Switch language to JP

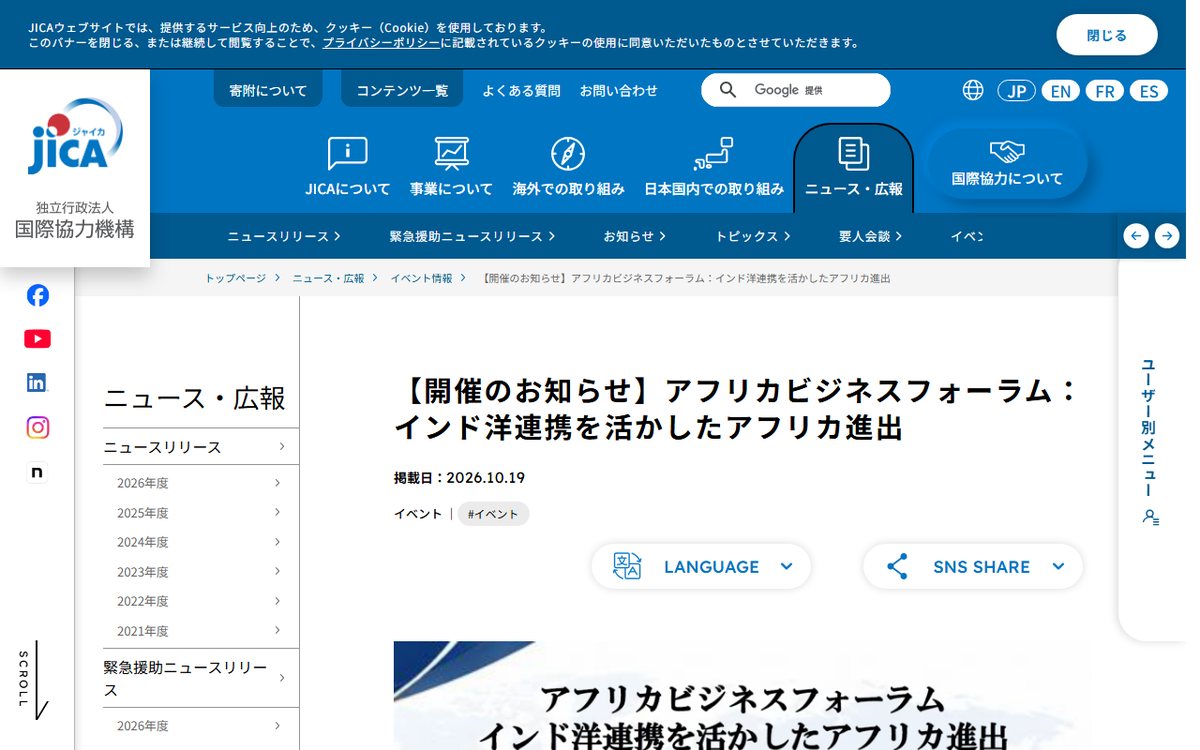tap(1016, 91)
